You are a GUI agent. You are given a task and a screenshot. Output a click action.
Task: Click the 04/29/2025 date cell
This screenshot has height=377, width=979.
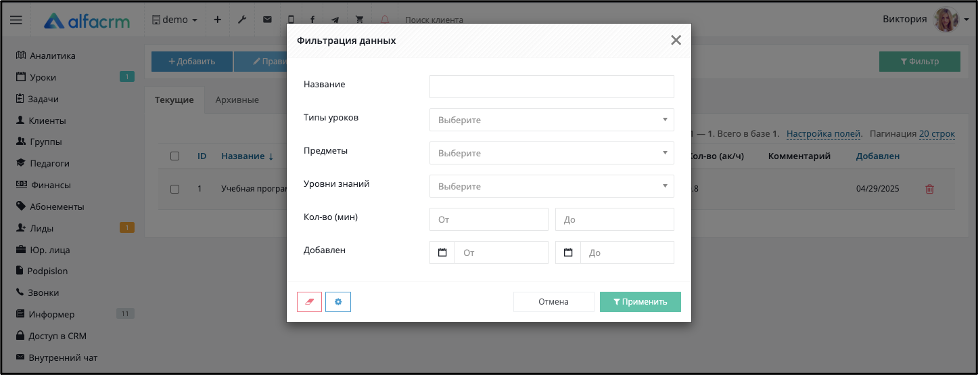(877, 188)
